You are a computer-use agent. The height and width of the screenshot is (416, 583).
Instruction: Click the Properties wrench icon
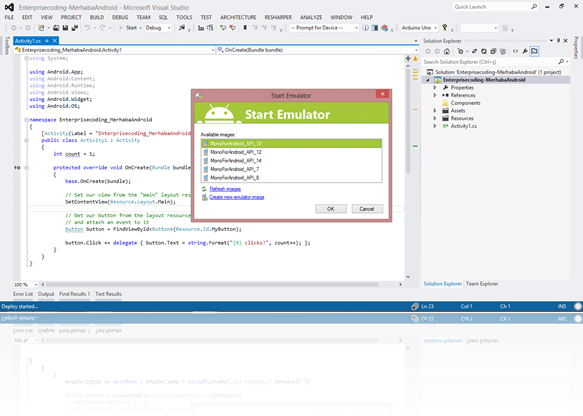525,51
